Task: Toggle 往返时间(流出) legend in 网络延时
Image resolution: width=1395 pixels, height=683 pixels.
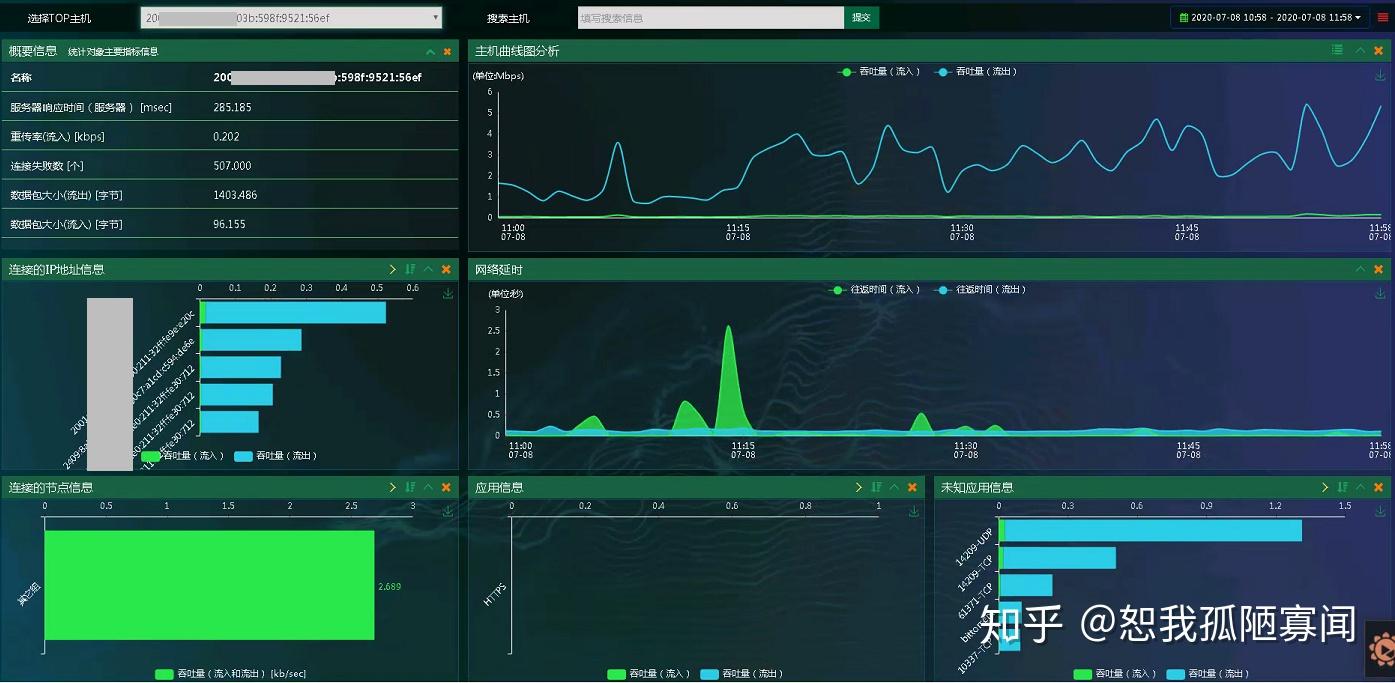Action: (981, 290)
